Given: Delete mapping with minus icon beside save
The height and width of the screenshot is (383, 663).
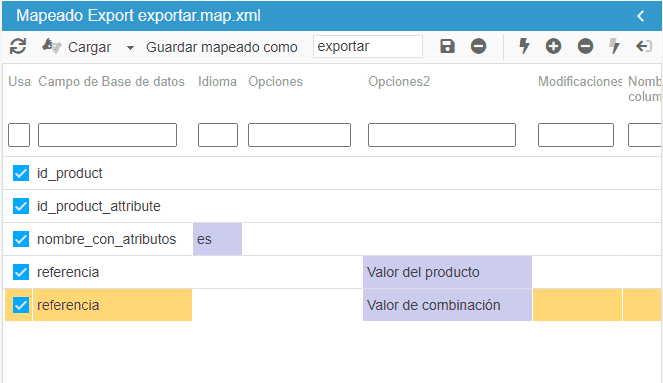Looking at the screenshot, I should pos(479,46).
